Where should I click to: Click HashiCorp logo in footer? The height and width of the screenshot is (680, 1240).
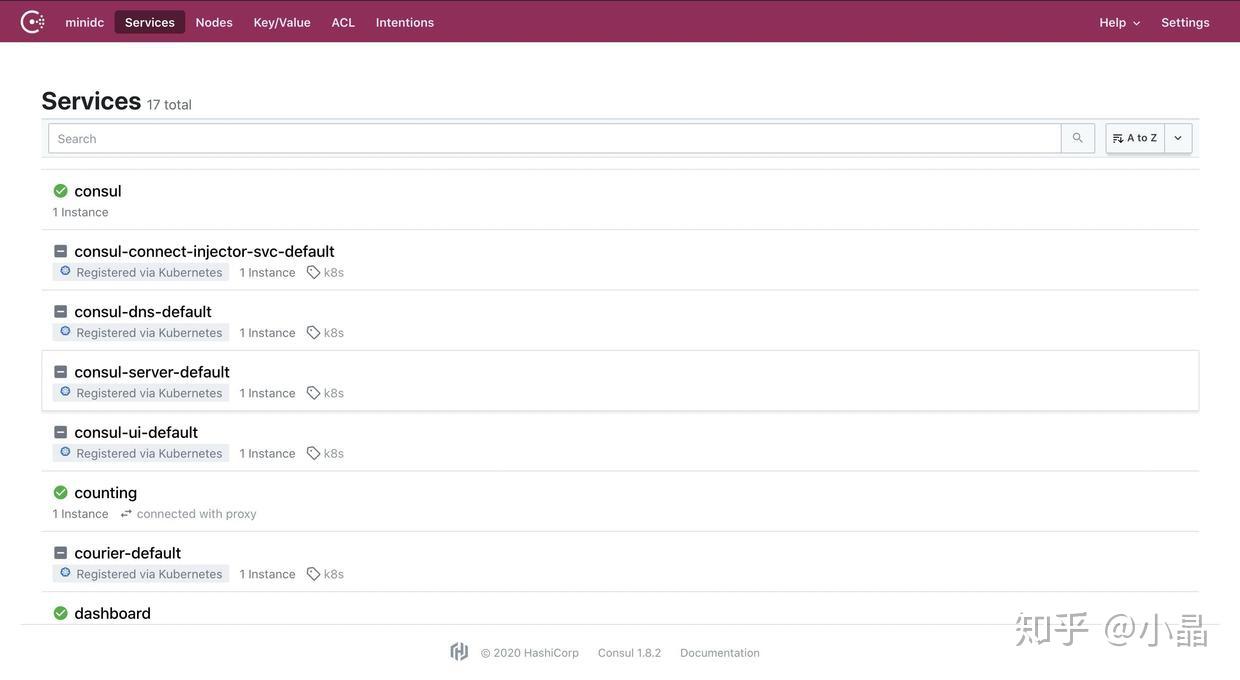(x=459, y=652)
